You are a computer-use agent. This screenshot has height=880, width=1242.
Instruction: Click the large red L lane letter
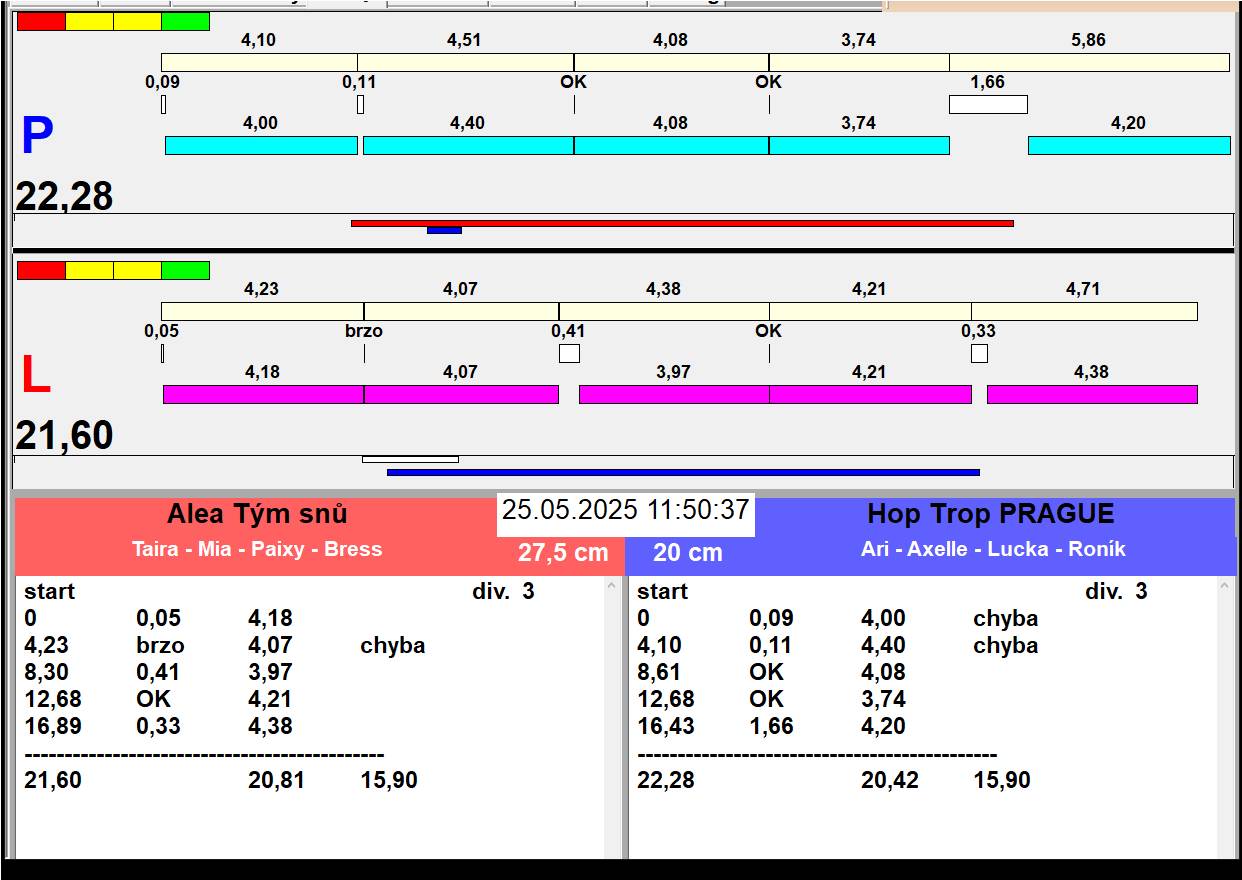tap(35, 375)
